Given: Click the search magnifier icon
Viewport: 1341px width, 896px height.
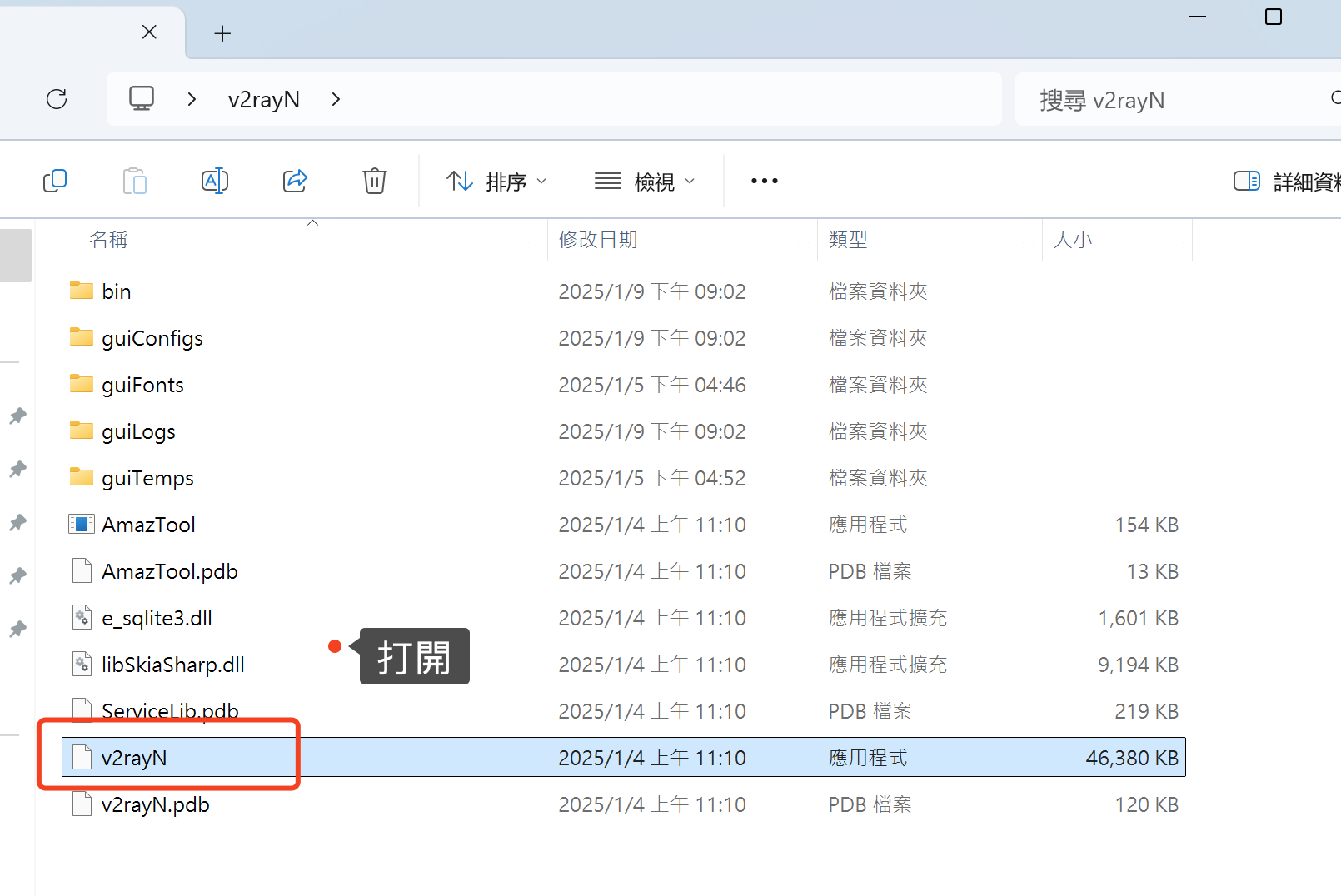Looking at the screenshot, I should (x=1336, y=98).
